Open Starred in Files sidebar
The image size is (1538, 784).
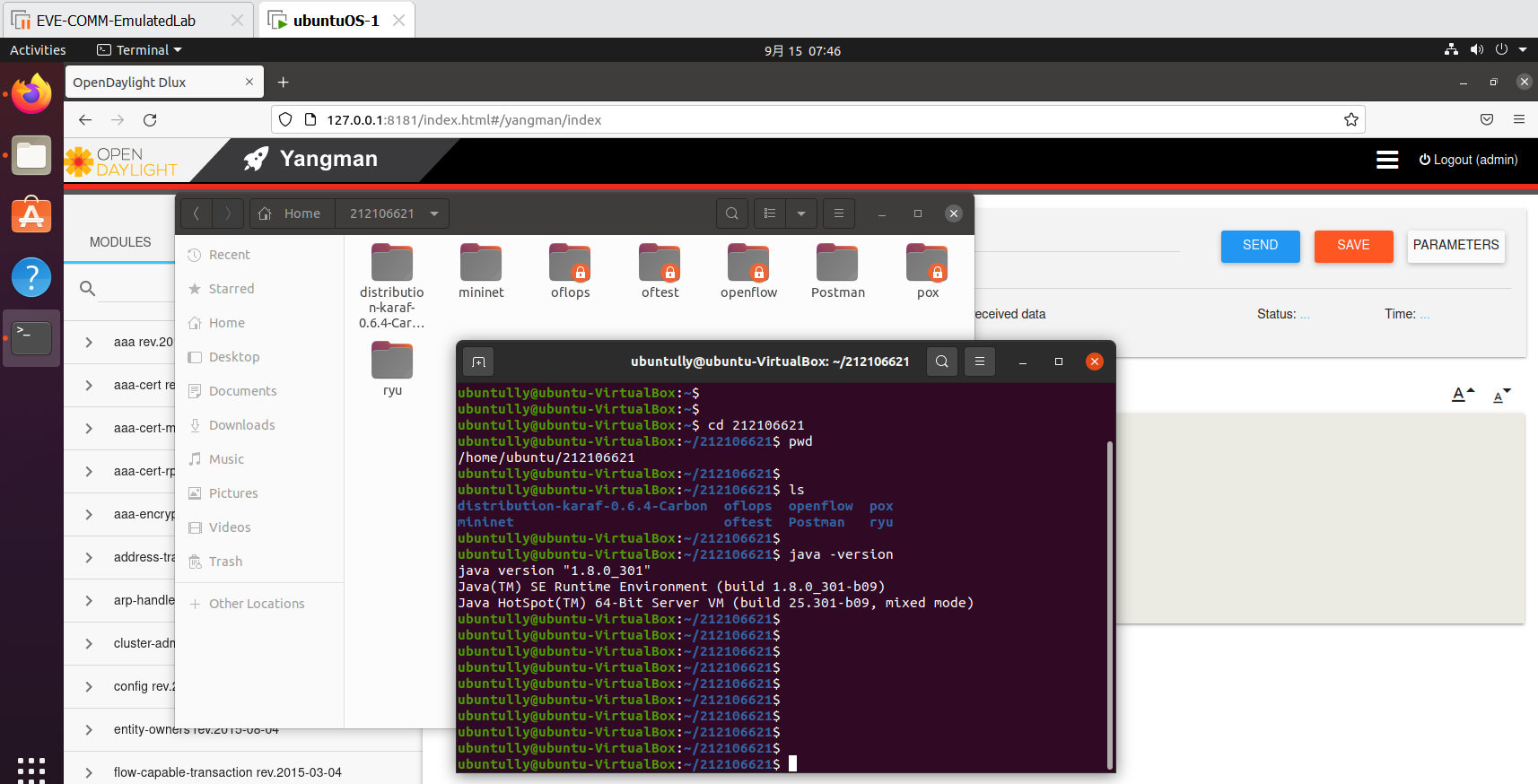(x=232, y=289)
